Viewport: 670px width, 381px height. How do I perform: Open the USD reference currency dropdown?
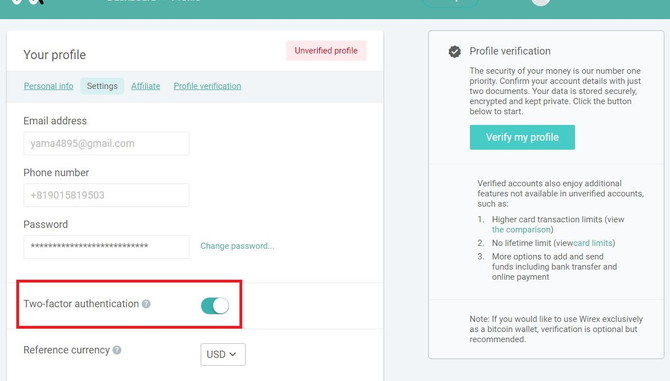(x=223, y=355)
